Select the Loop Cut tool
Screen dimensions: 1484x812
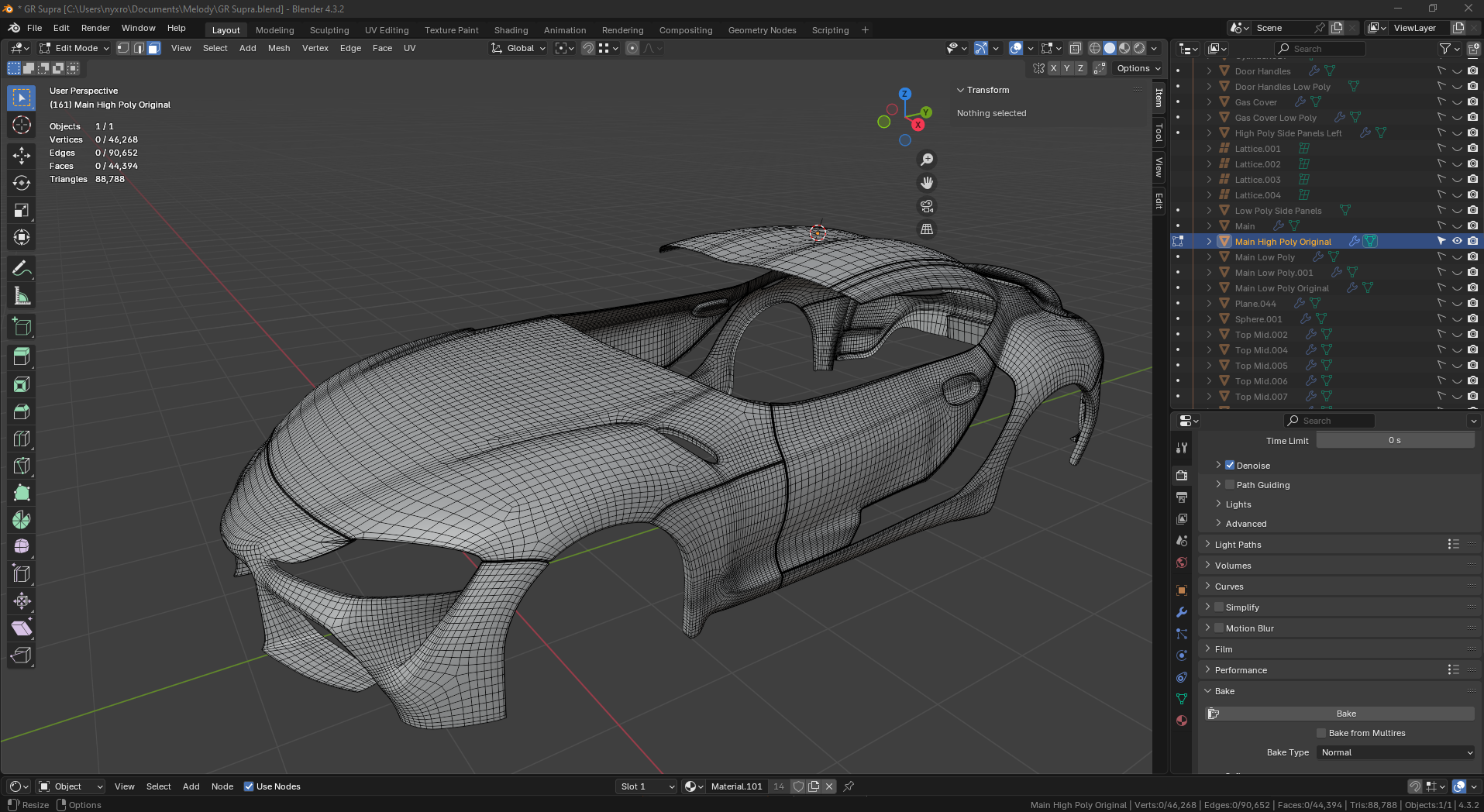tap(22, 439)
